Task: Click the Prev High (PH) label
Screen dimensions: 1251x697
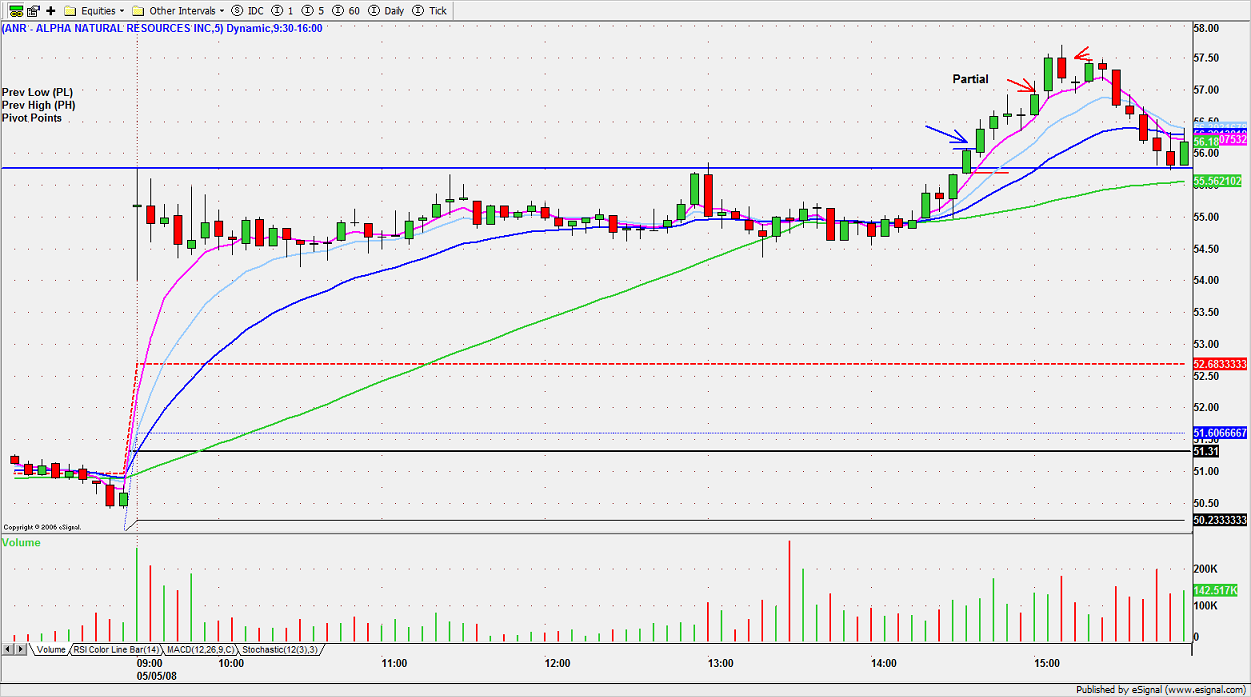Action: (38, 105)
